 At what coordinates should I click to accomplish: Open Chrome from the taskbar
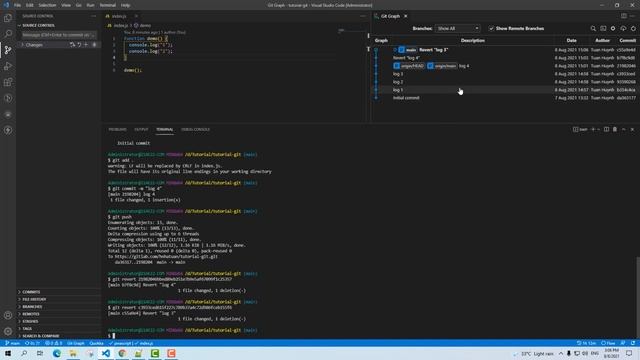point(122,353)
